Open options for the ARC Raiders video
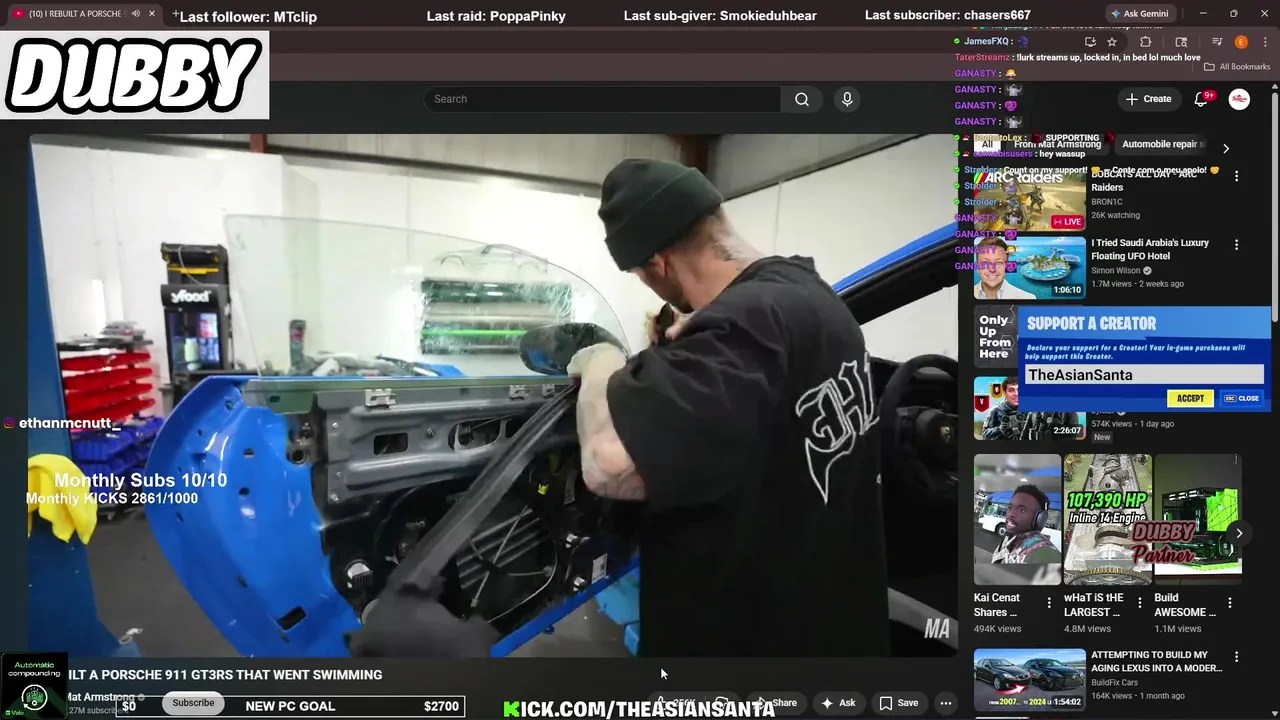 pyautogui.click(x=1236, y=176)
